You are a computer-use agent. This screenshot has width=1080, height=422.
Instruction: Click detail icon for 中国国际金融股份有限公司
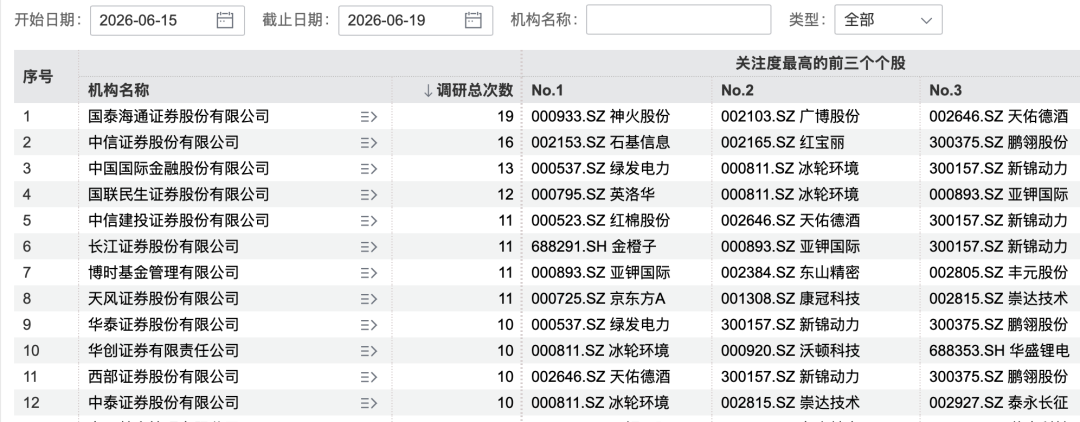pos(369,169)
